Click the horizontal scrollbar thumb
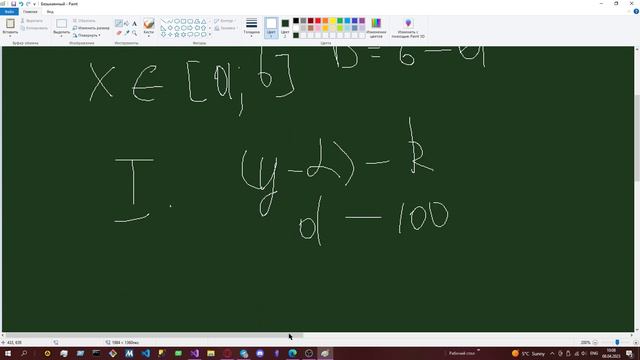The image size is (640, 360). coord(154,336)
